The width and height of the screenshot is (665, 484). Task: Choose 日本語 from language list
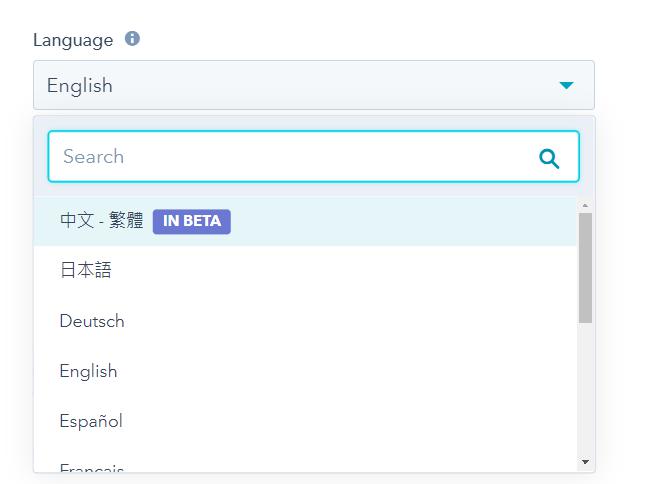tap(305, 271)
